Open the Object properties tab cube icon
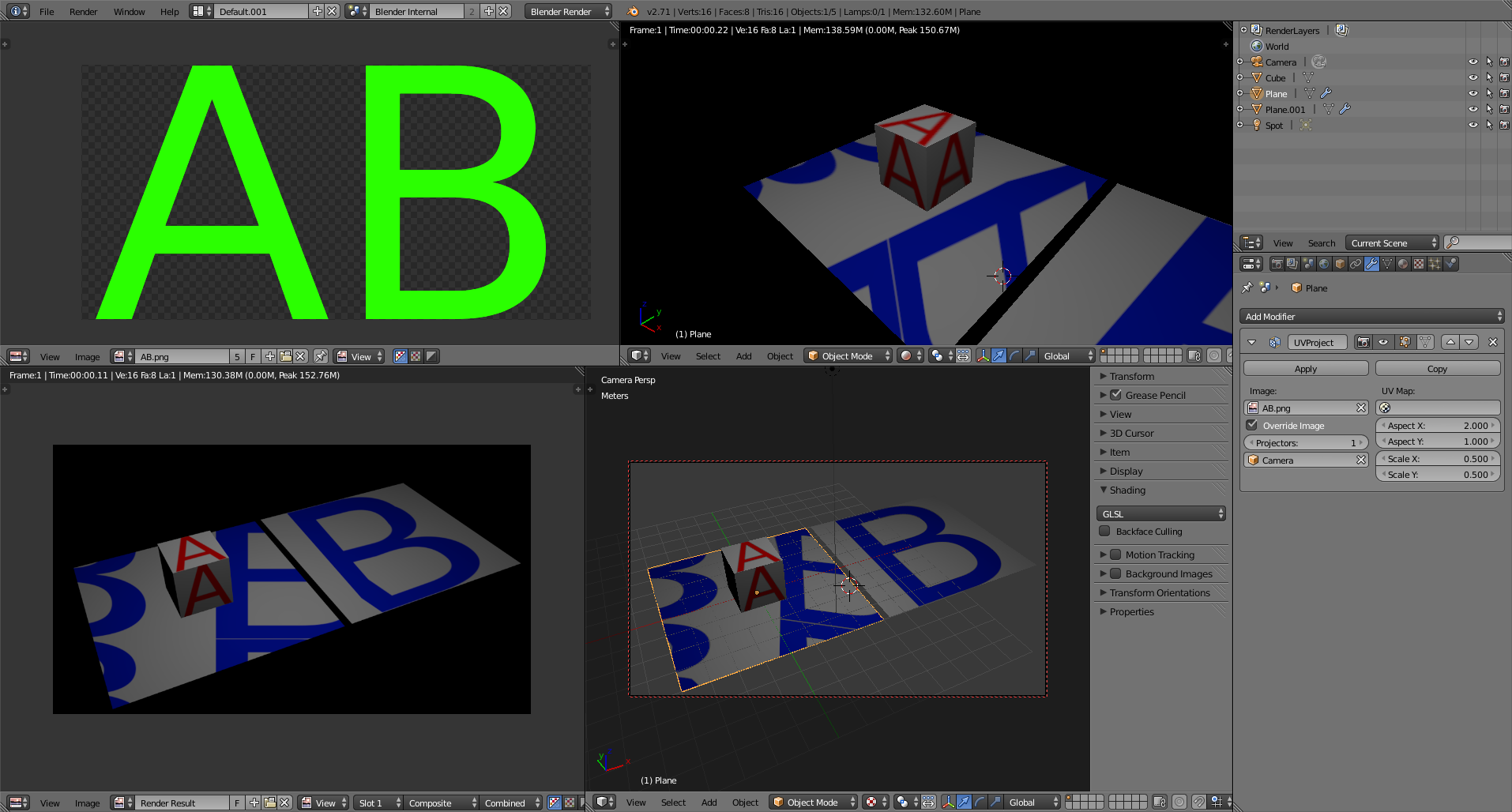The height and width of the screenshot is (812, 1512). click(x=1340, y=264)
